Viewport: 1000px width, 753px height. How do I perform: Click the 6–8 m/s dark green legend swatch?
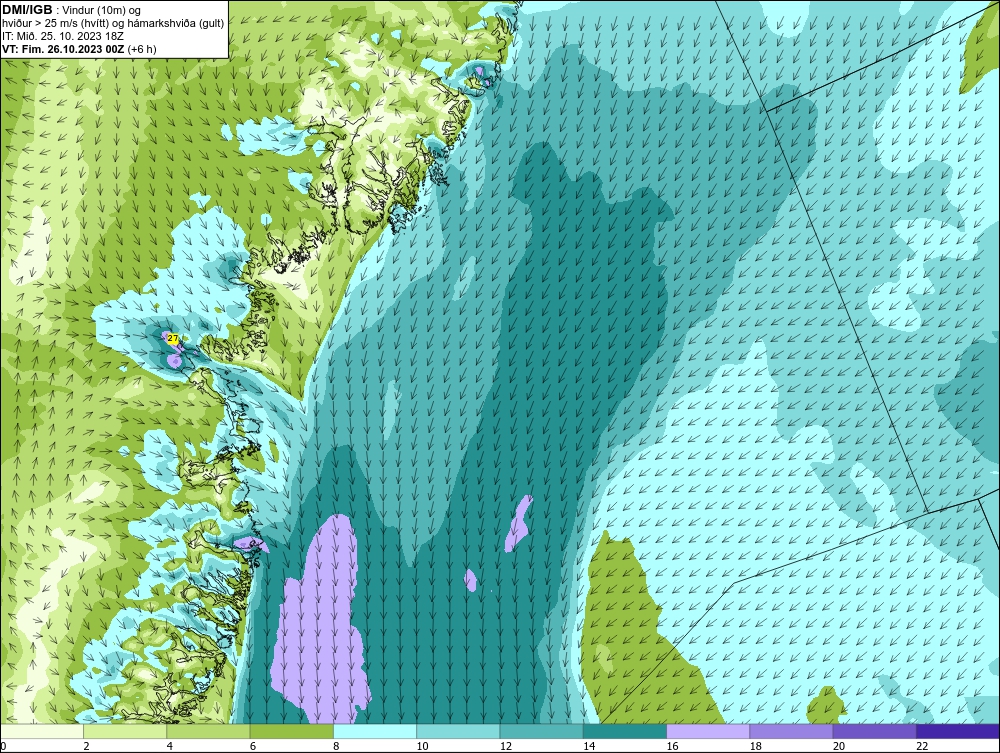(291, 731)
